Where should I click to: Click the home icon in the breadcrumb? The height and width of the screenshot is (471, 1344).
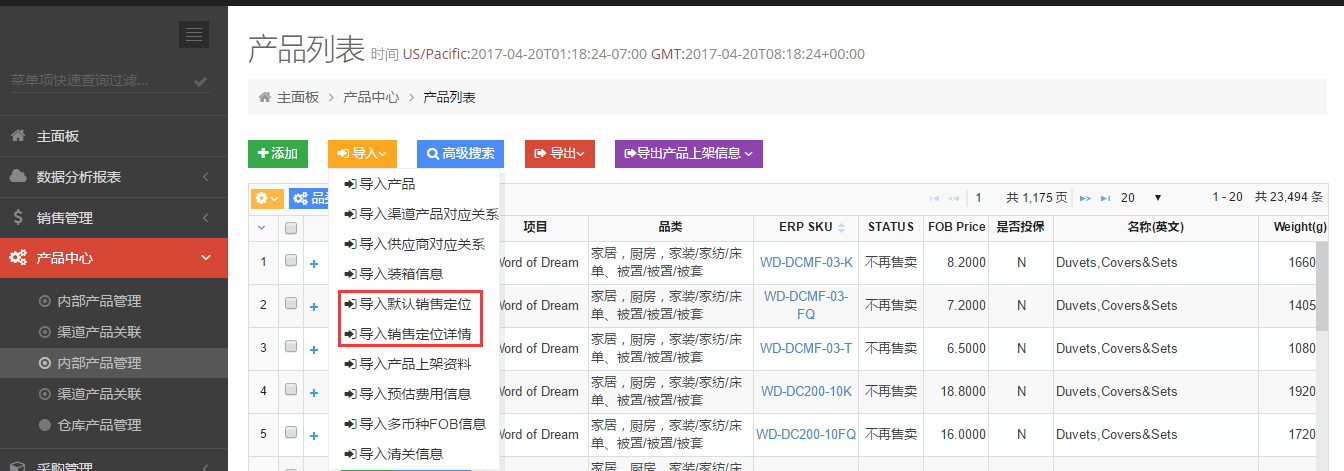[265, 97]
